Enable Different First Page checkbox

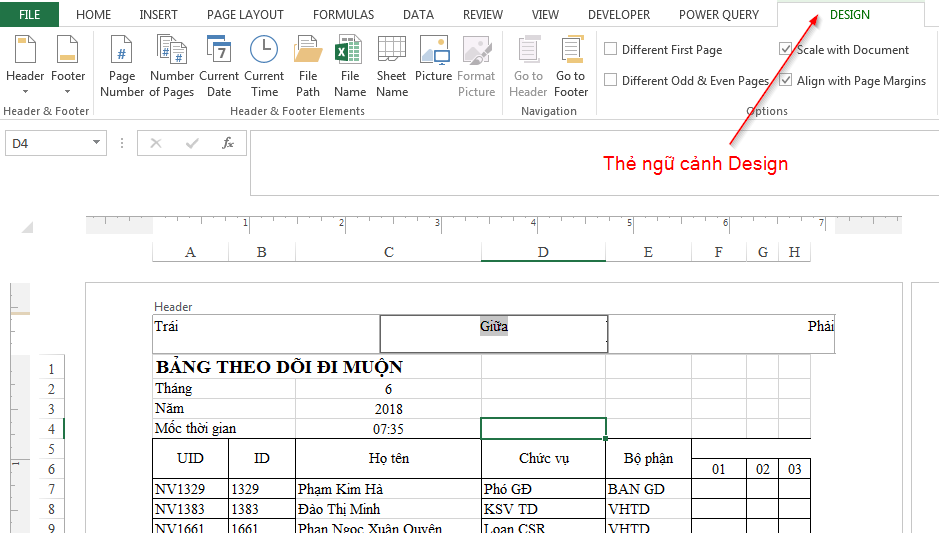pyautogui.click(x=610, y=49)
